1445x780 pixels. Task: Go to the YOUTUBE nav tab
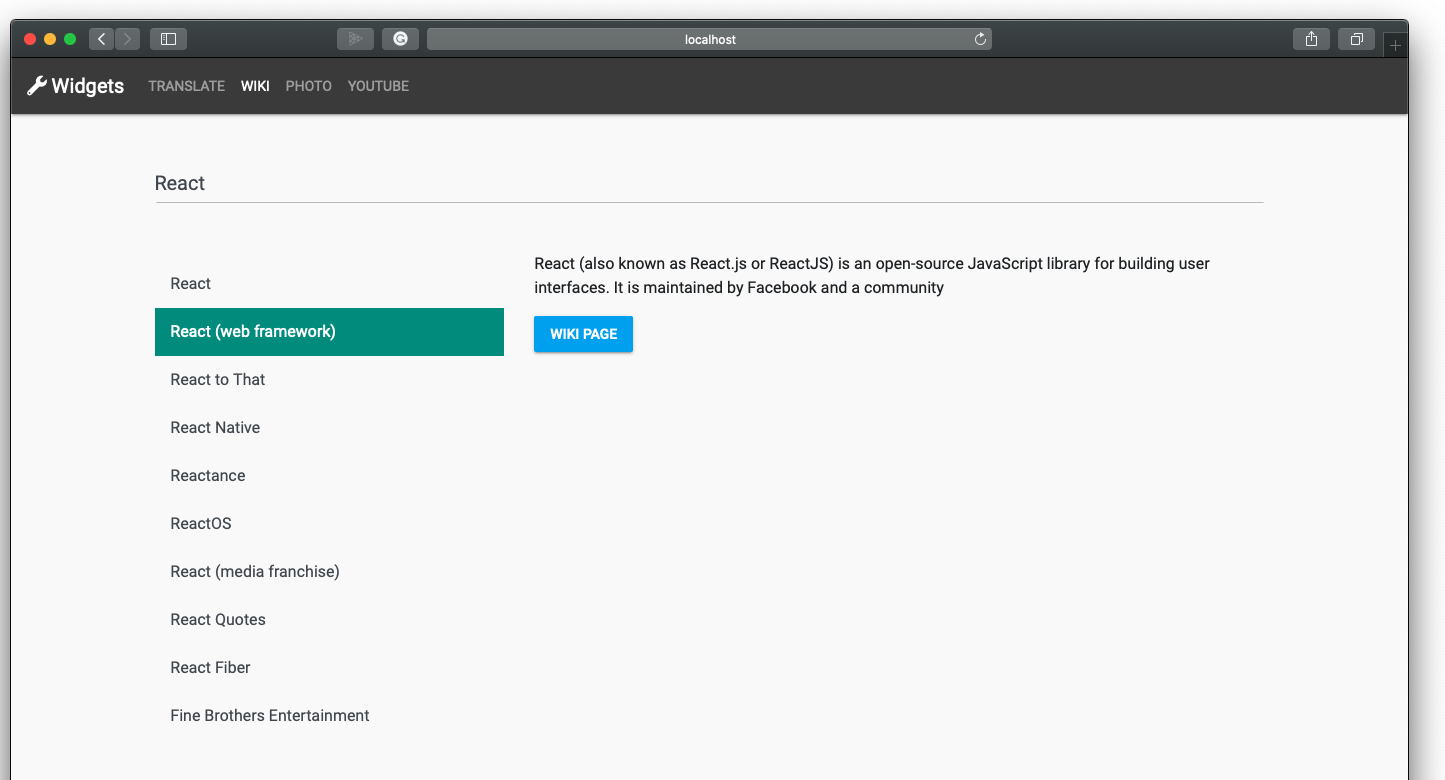coord(378,86)
